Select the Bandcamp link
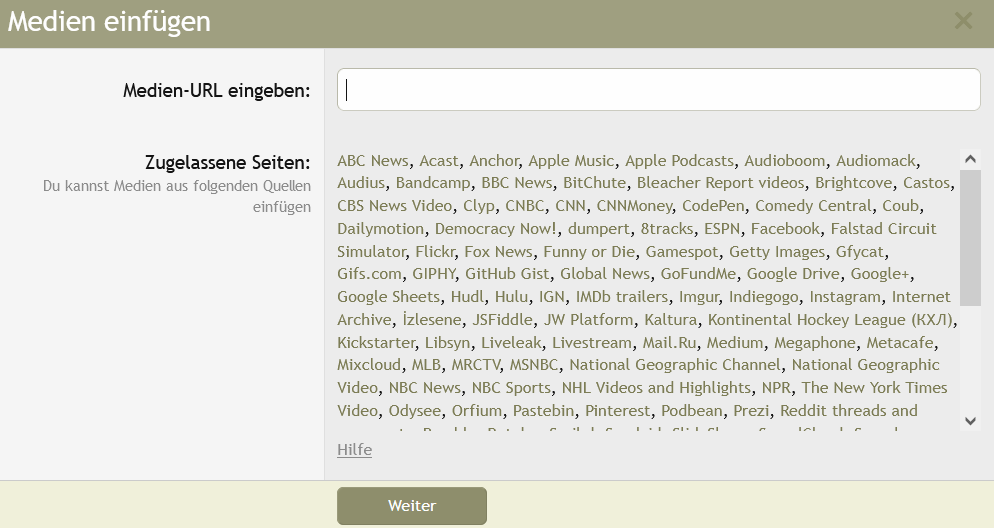The width and height of the screenshot is (994, 528). coord(434,183)
